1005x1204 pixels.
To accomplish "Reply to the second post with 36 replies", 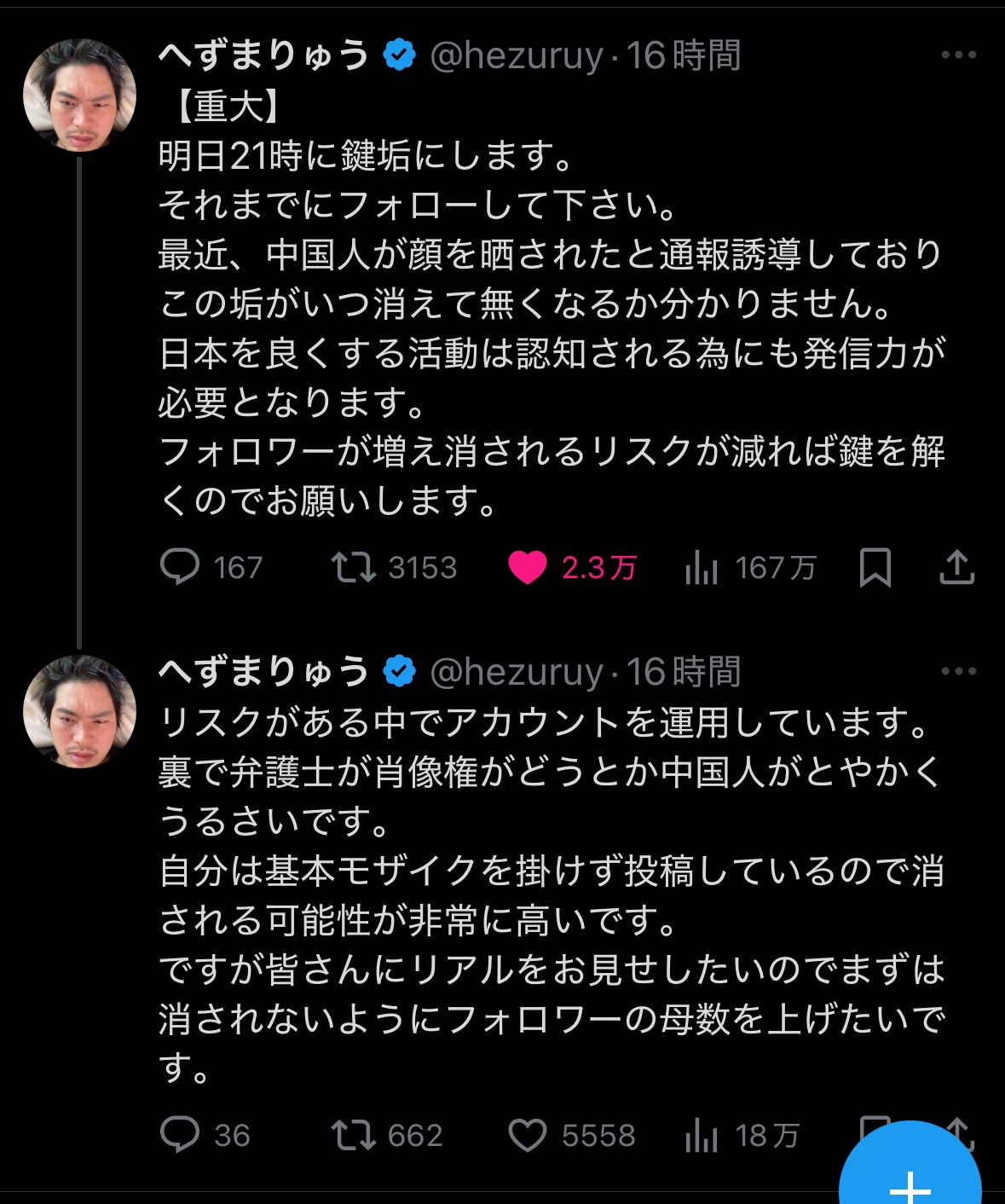I will pos(180,1135).
